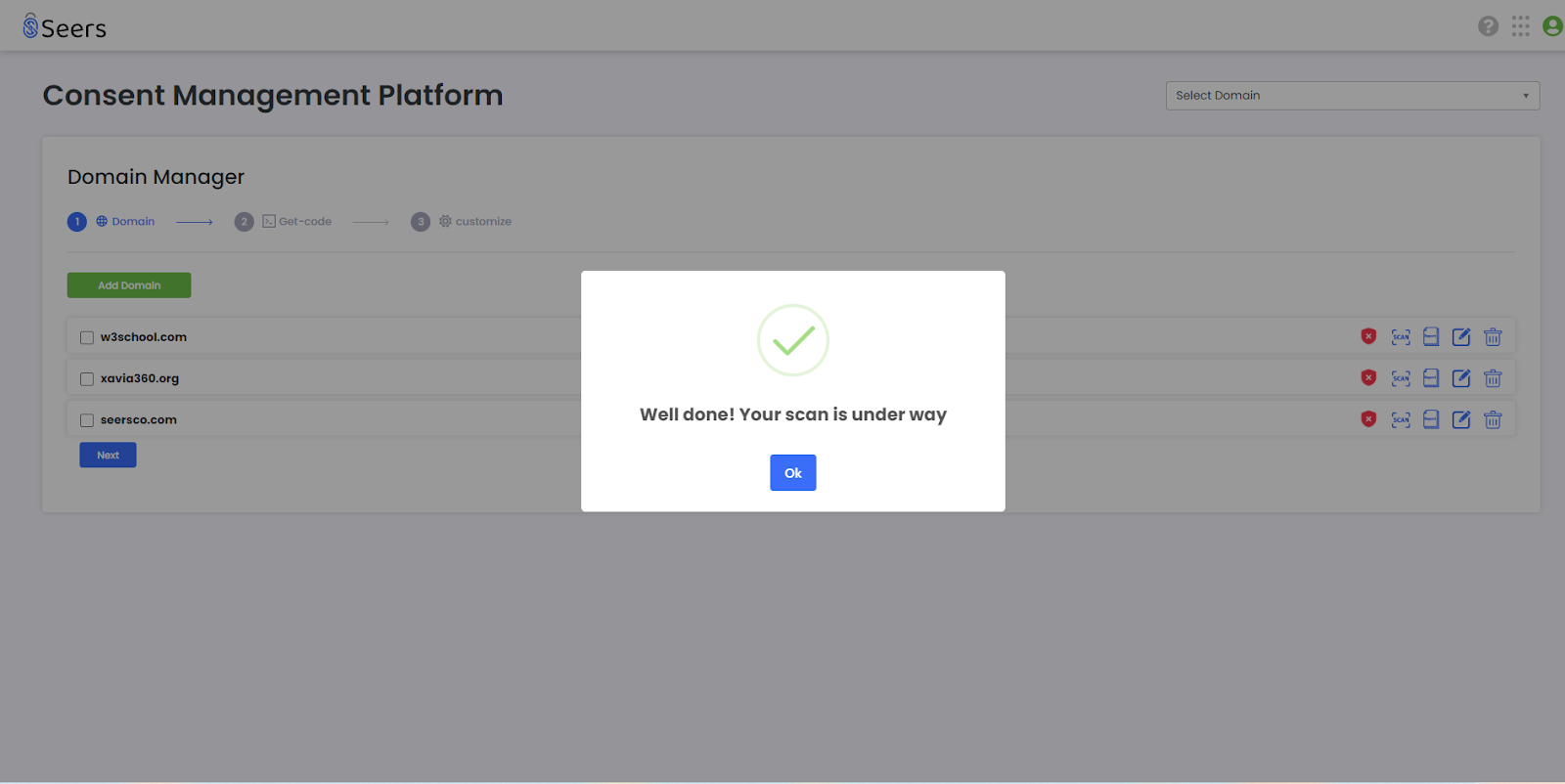Open the help question mark icon
The height and width of the screenshot is (784, 1565).
(x=1488, y=26)
